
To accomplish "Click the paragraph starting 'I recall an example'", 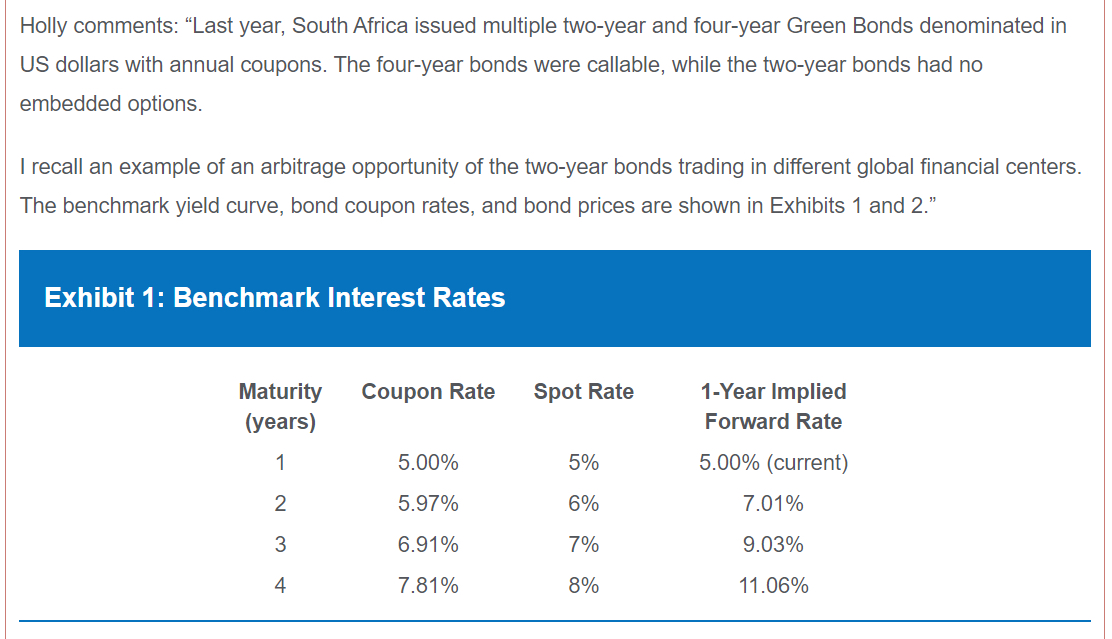I will coord(550,186).
